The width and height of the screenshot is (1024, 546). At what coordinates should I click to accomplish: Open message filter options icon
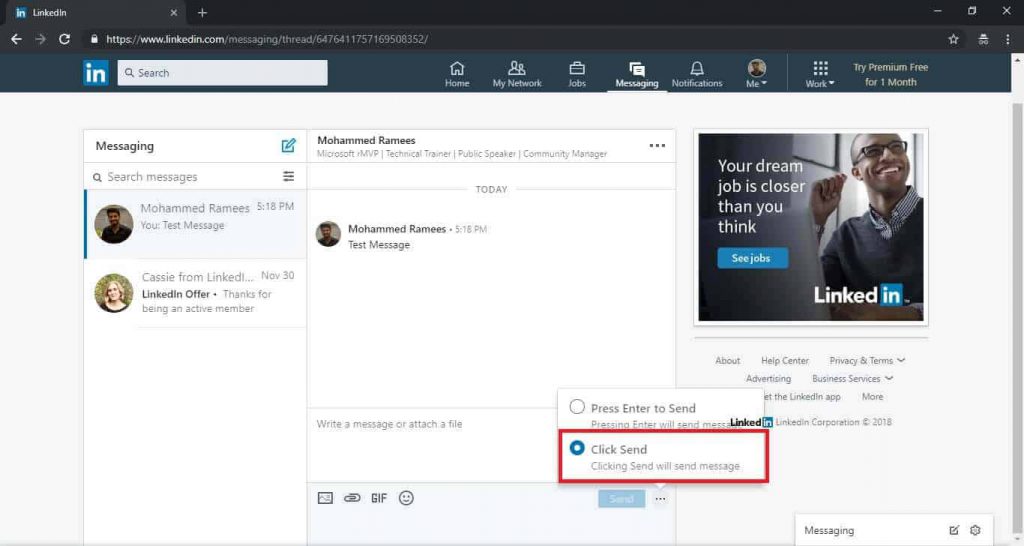[288, 176]
